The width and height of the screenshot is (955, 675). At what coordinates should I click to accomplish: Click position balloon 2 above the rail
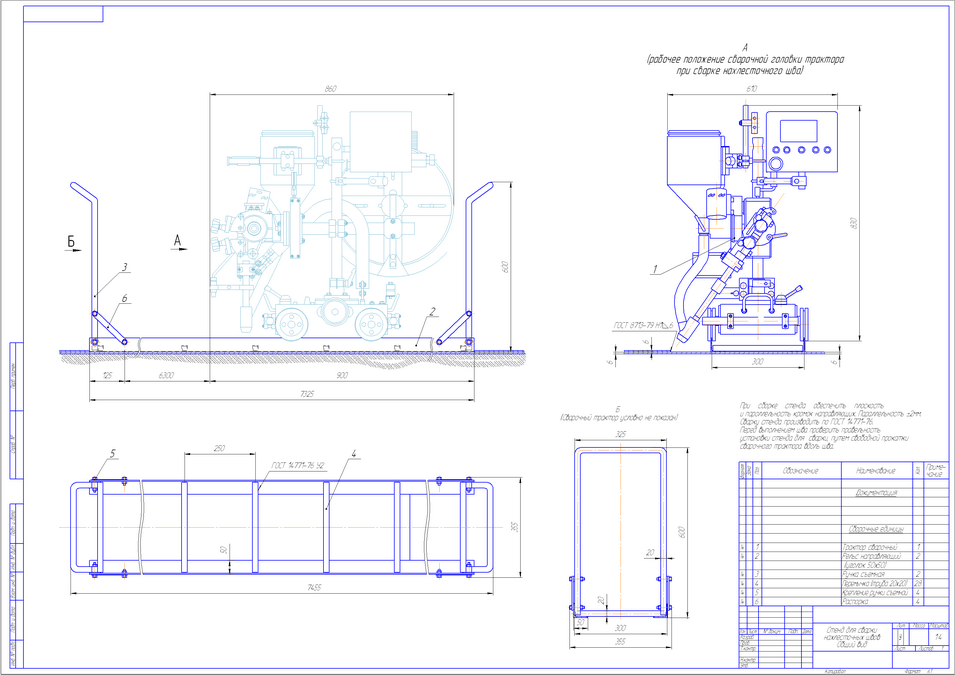pyautogui.click(x=432, y=312)
